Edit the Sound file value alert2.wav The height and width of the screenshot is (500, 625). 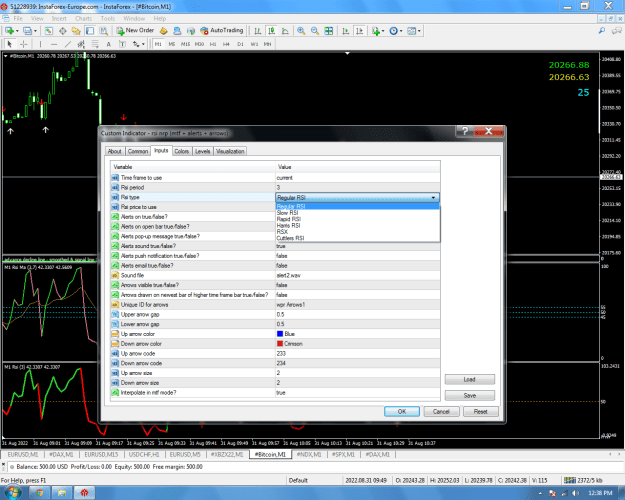[358, 275]
